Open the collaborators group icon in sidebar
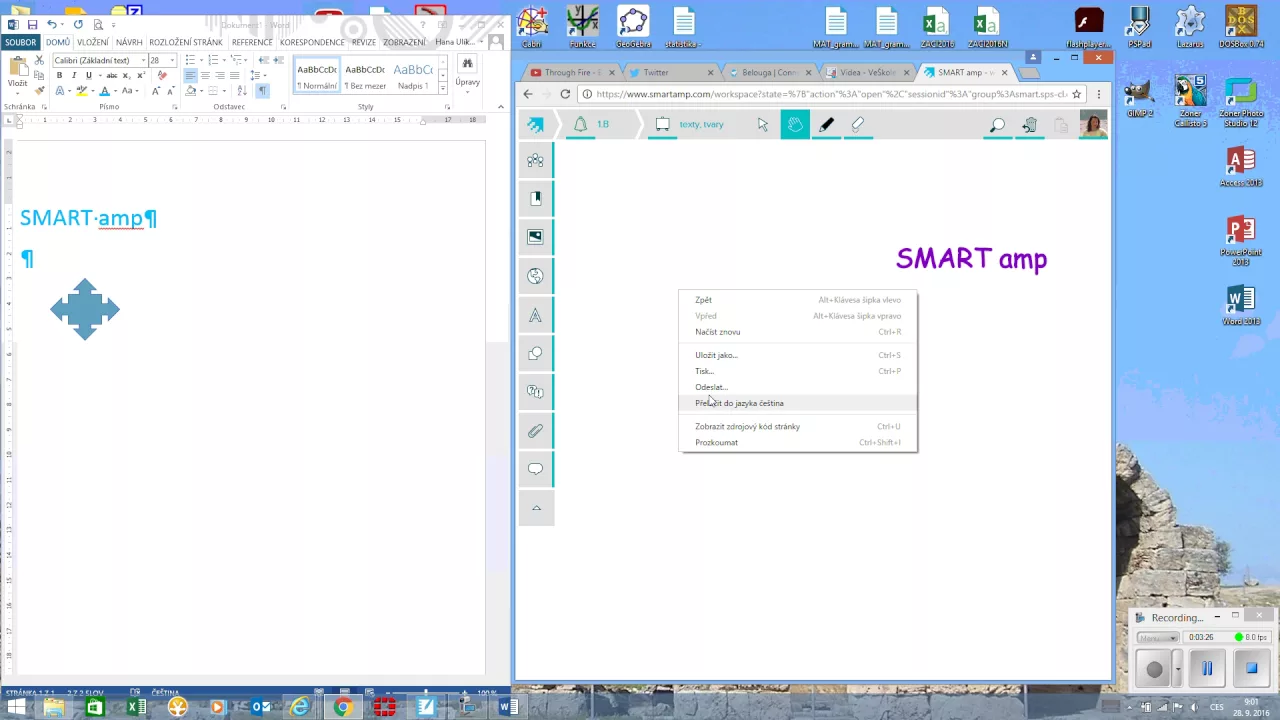Viewport: 1280px width, 720px height. point(536,160)
